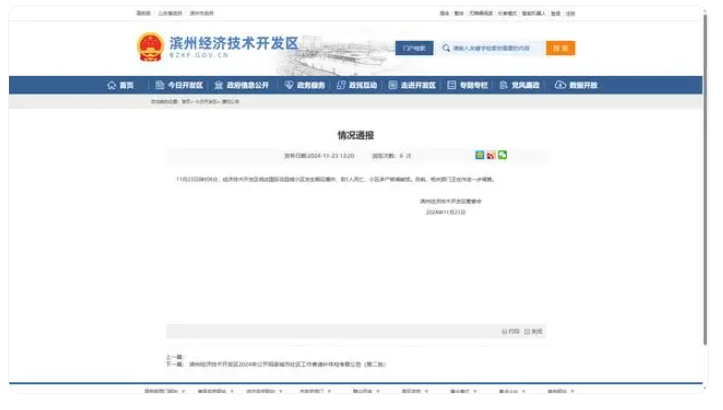Image resolution: width=723 pixels, height=410 pixels.
Task: Click the home icon beside 首页
Action: [x=112, y=85]
